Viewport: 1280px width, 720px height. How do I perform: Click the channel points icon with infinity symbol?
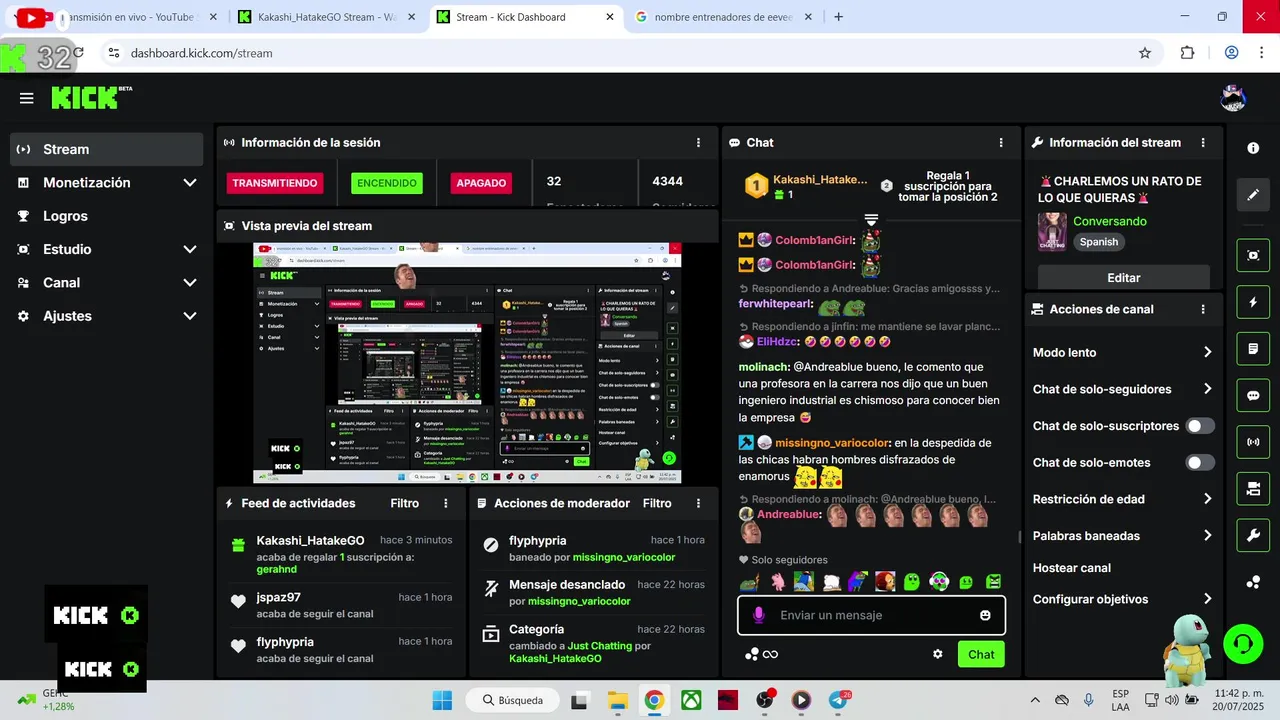[761, 654]
